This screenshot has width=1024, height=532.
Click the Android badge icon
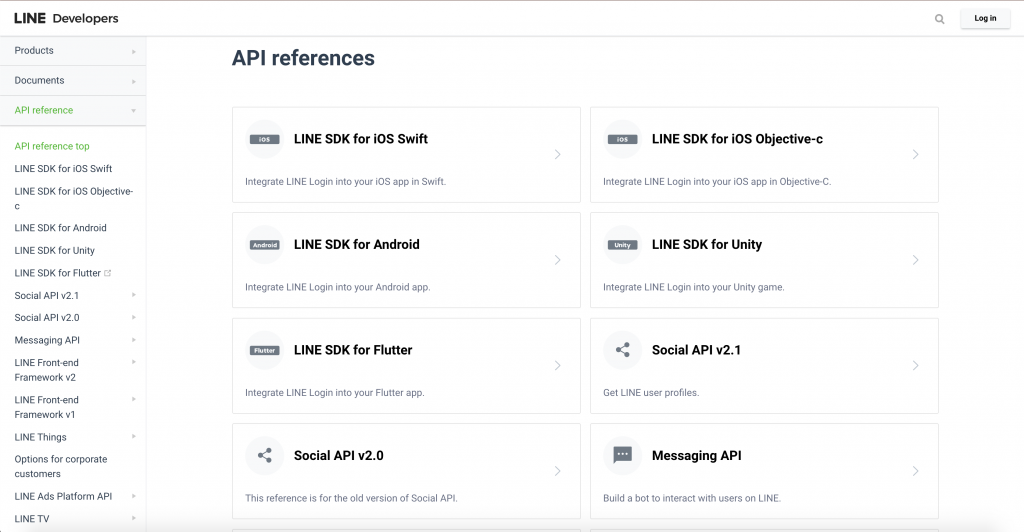click(264, 245)
